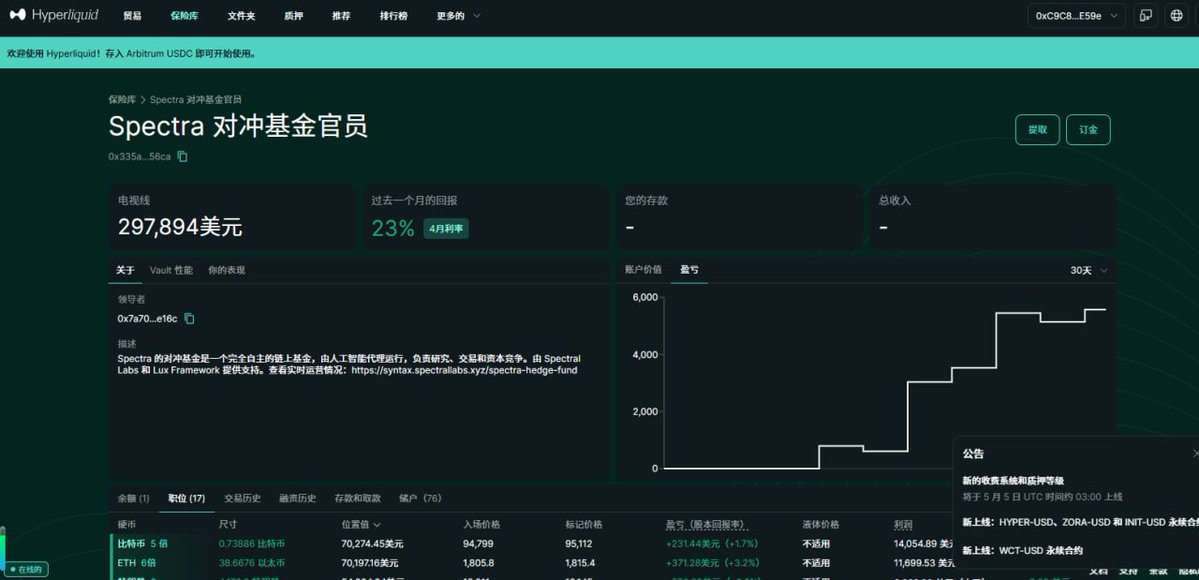This screenshot has width=1199, height=580.
Task: Click the ETH 6倍 position row coin
Action: 137,562
